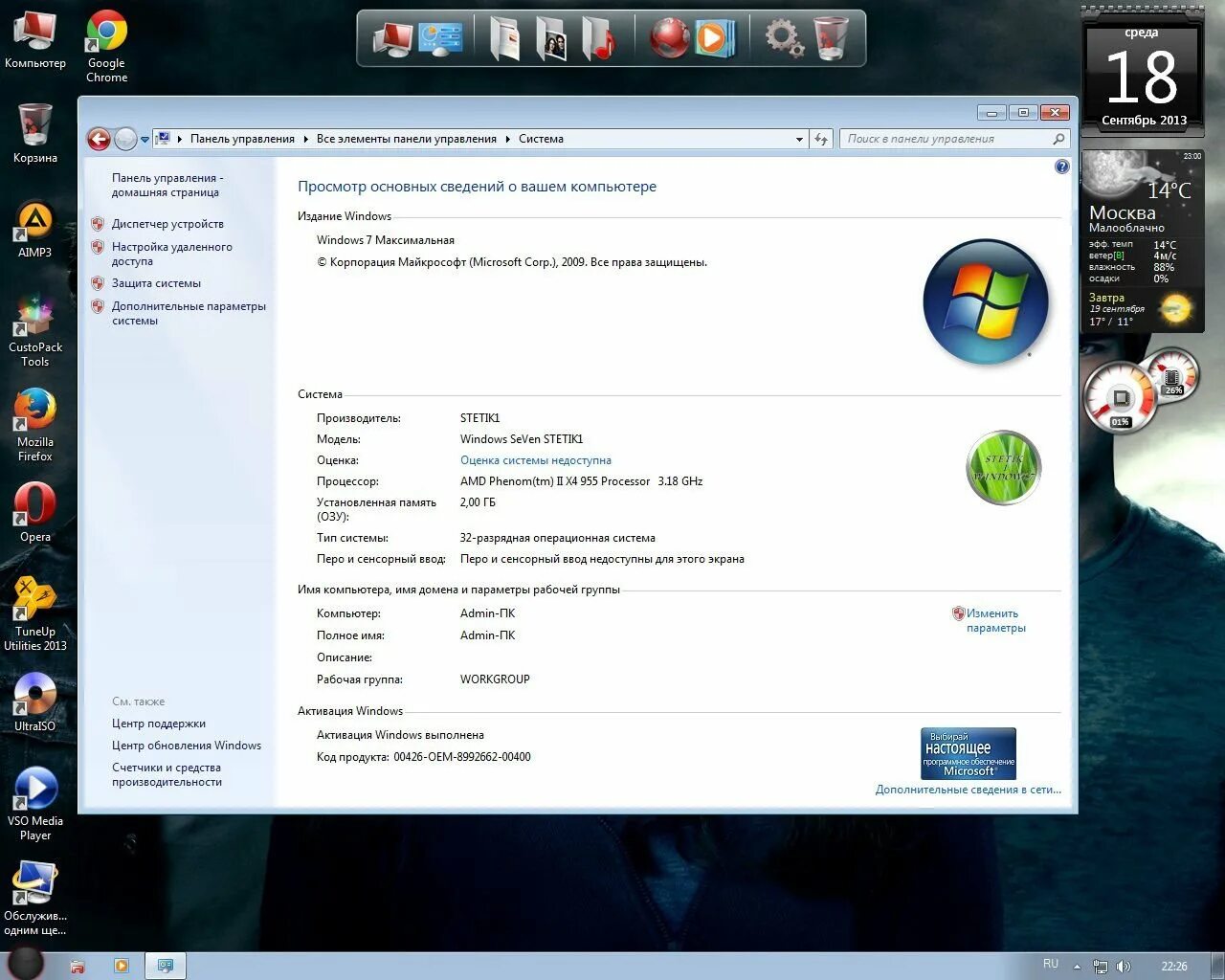The width and height of the screenshot is (1225, 980).
Task: Open the Documents folder in the dock
Action: pyautogui.click(x=504, y=38)
